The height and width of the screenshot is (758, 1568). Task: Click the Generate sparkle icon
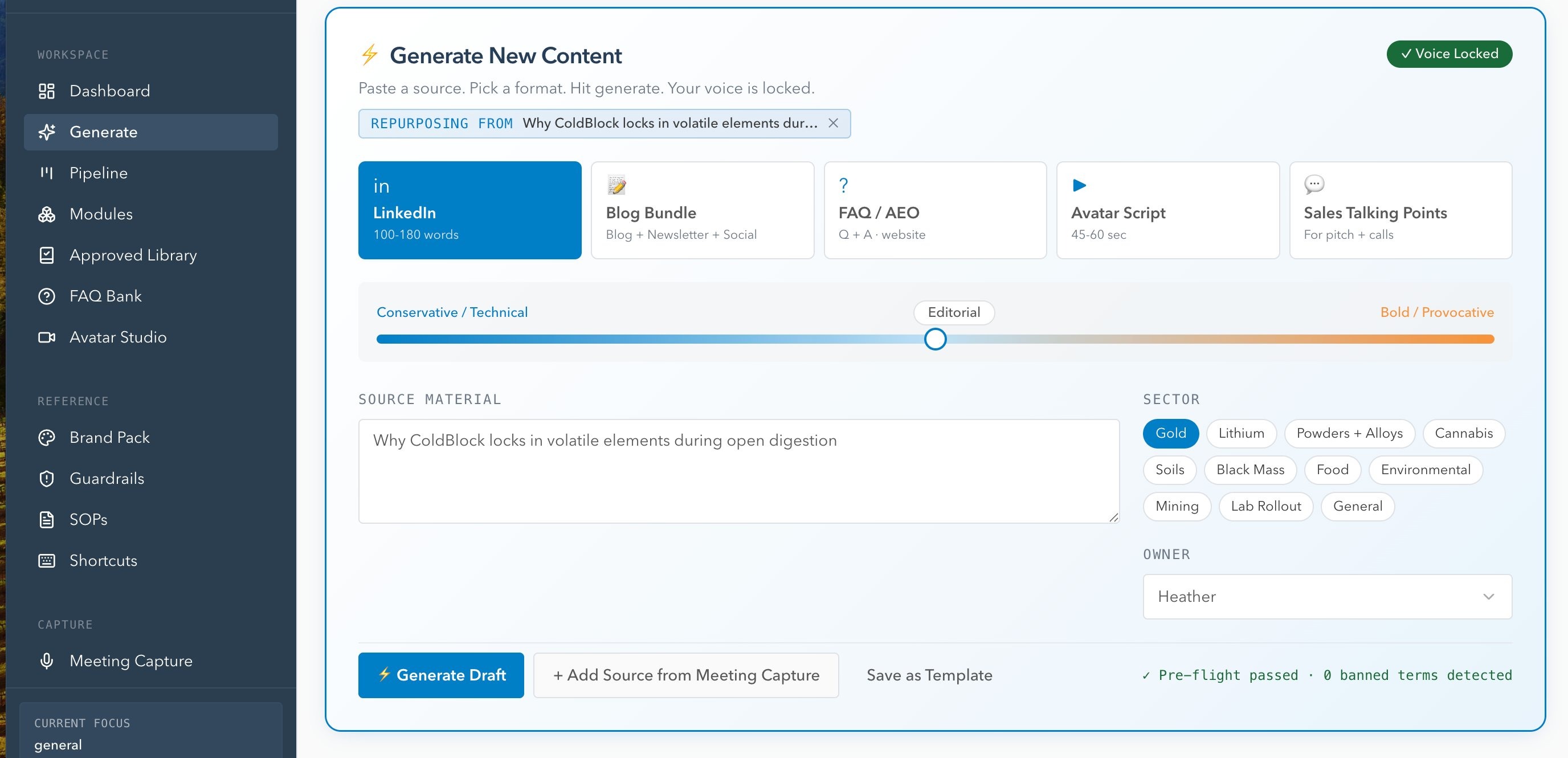(46, 132)
